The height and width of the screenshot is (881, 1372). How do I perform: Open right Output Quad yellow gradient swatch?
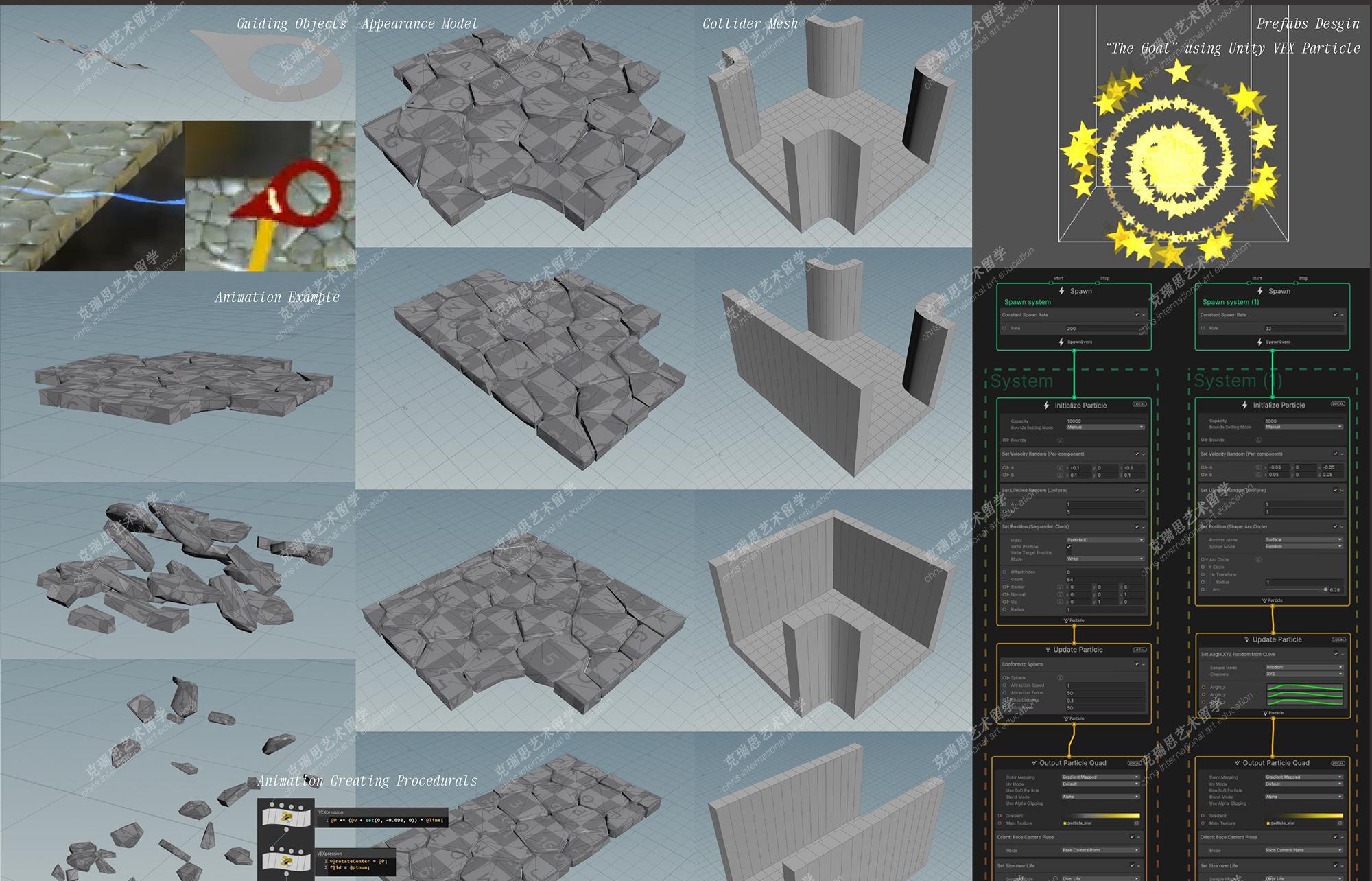point(1305,816)
